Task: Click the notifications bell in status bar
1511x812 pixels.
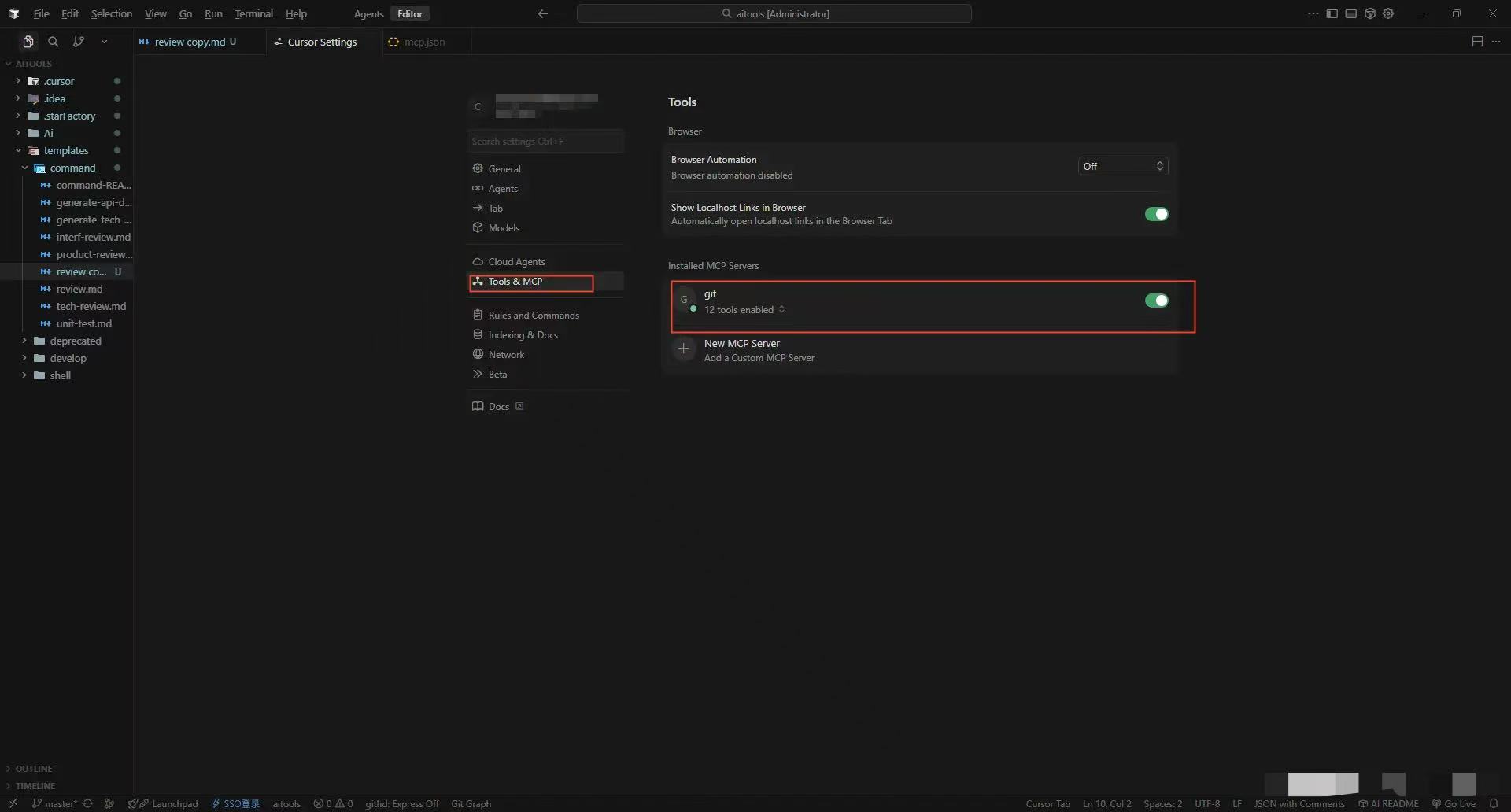Action: [x=1494, y=803]
